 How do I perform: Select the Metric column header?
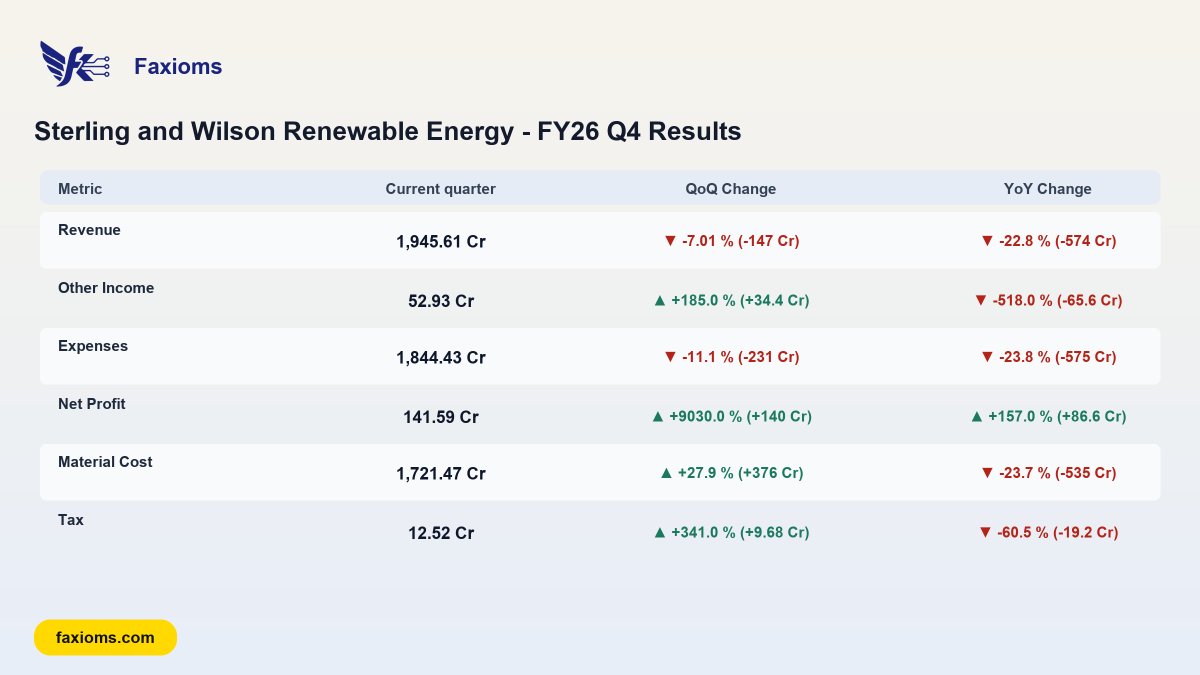[80, 189]
